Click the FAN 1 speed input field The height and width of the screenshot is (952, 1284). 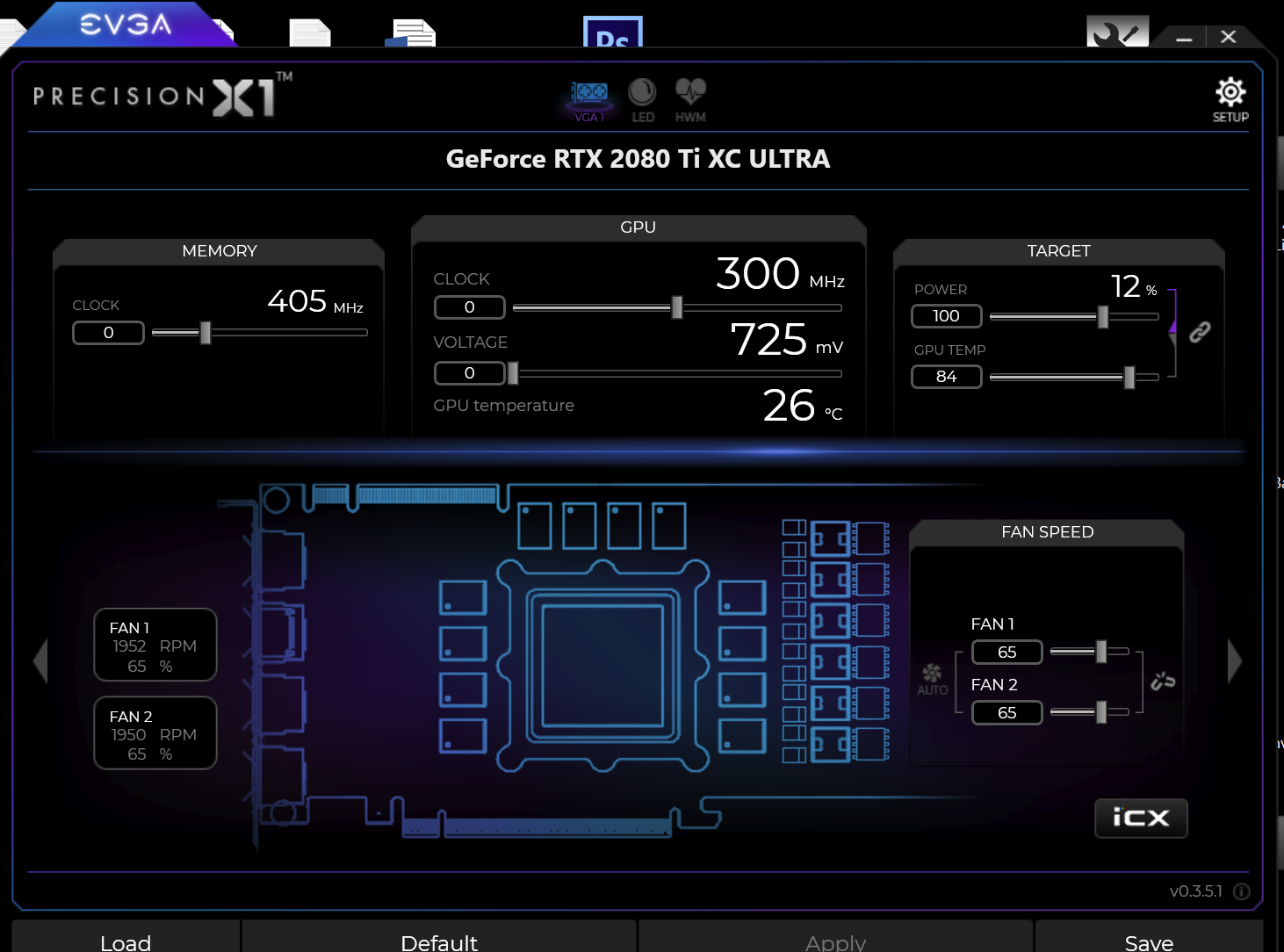tap(1006, 652)
